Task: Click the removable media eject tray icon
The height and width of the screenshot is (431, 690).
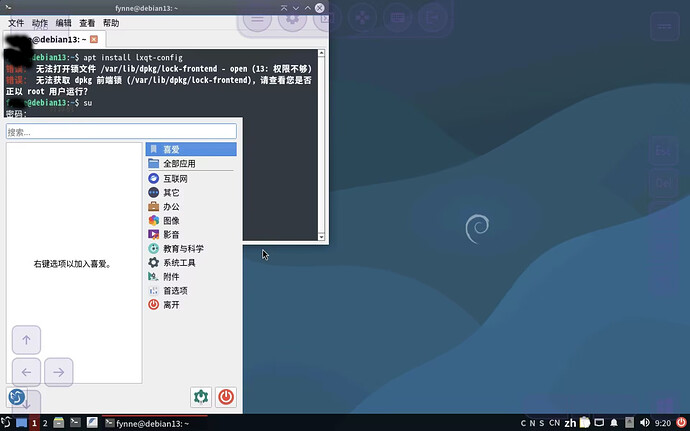Action: [x=630, y=423]
